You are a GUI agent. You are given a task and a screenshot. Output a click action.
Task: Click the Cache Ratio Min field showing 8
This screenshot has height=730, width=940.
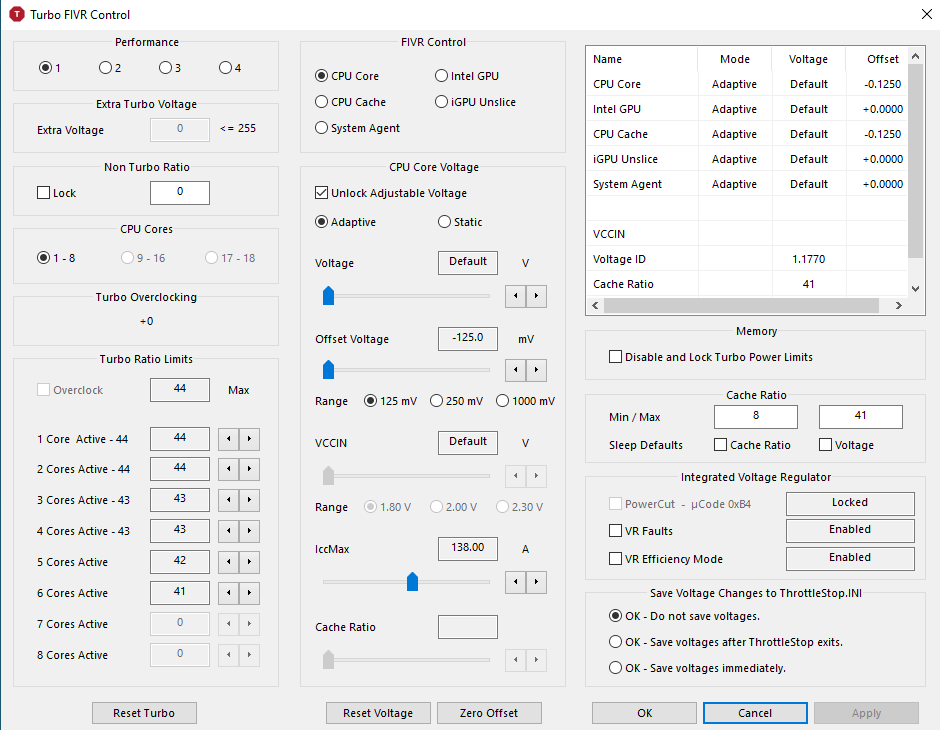coord(756,417)
